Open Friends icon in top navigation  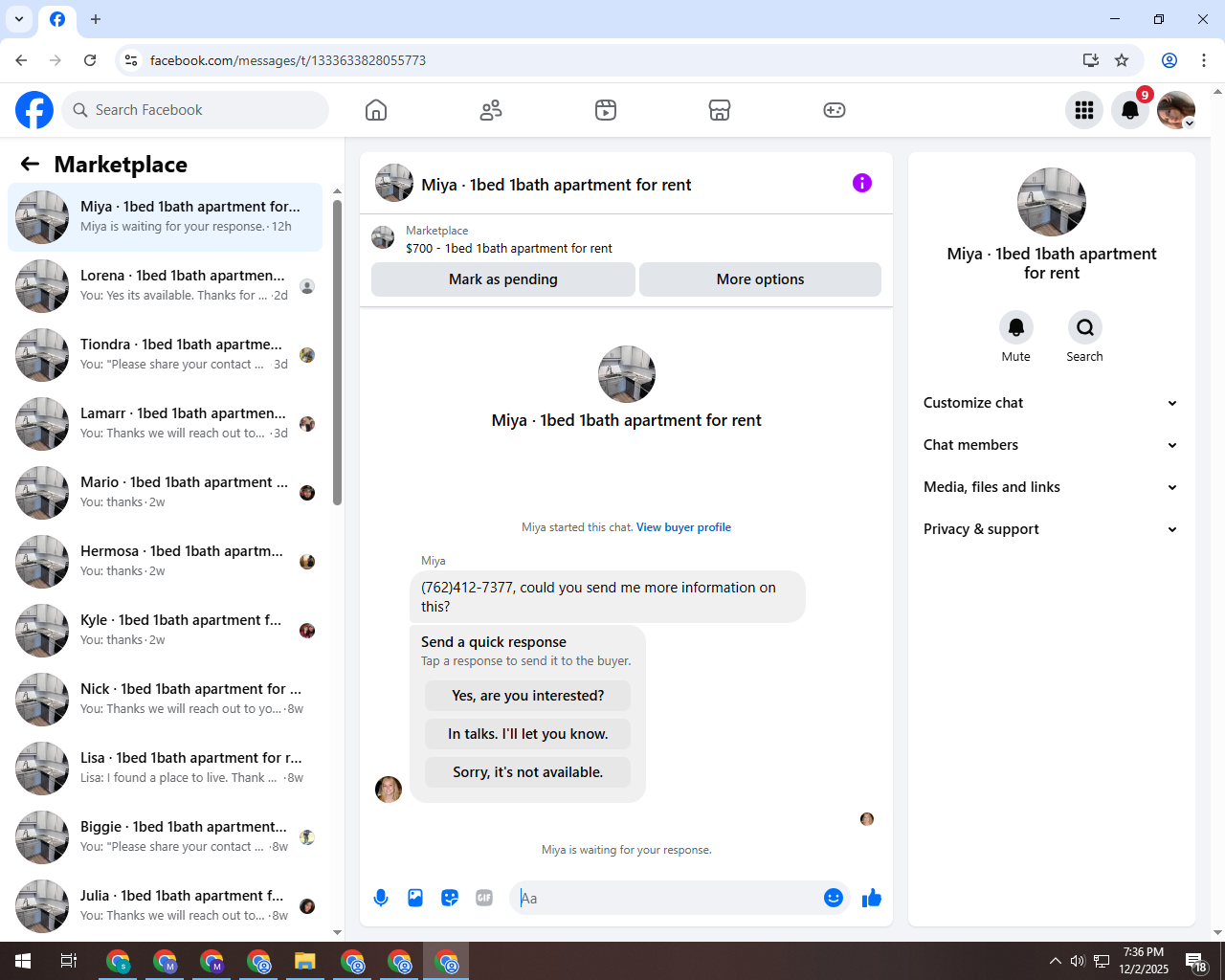491,110
